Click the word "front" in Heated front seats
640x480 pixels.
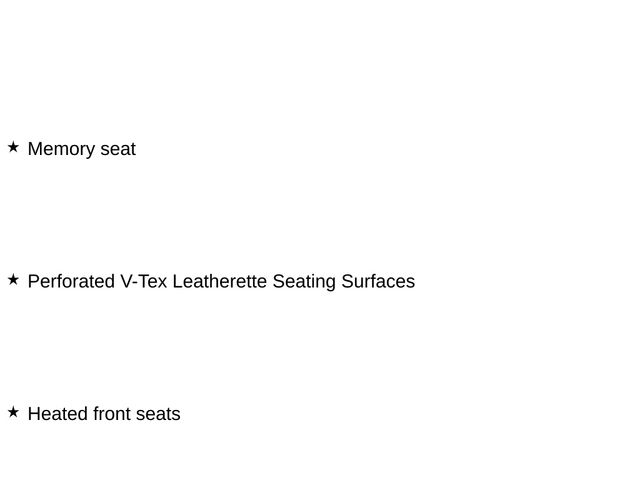(112, 414)
